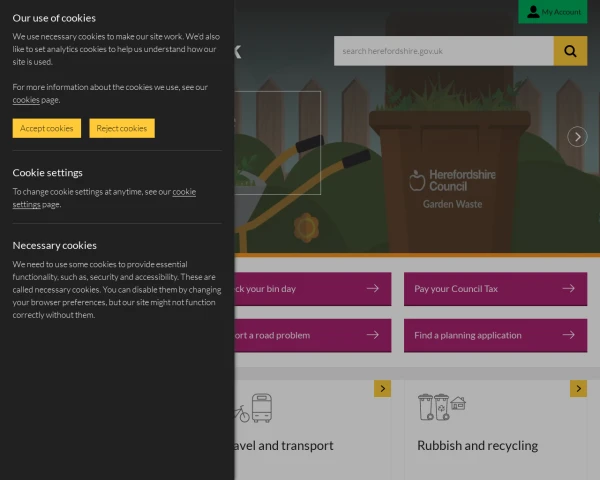Expand the Rubbish and recycling card chevron
Image resolution: width=600 pixels, height=480 pixels.
coord(578,389)
